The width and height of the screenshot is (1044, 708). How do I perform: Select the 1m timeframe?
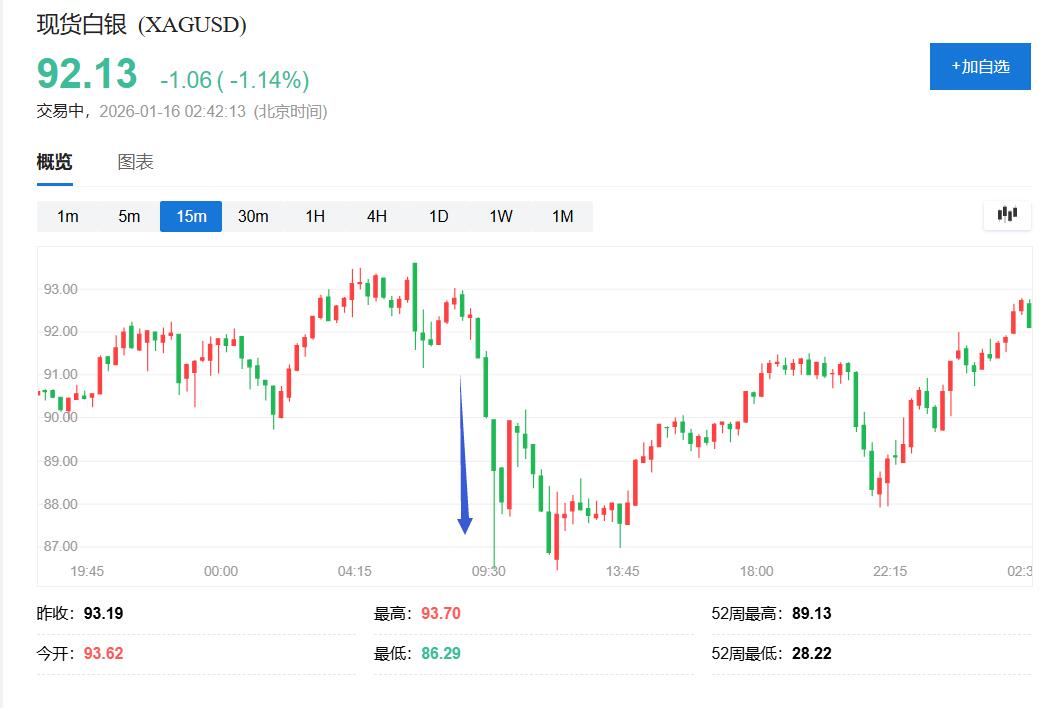(68, 216)
